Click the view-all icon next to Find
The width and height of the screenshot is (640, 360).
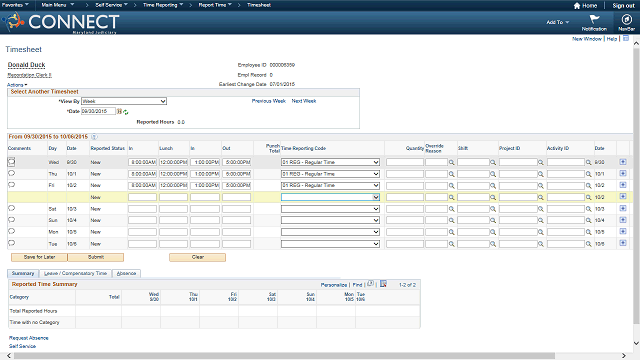pos(370,284)
